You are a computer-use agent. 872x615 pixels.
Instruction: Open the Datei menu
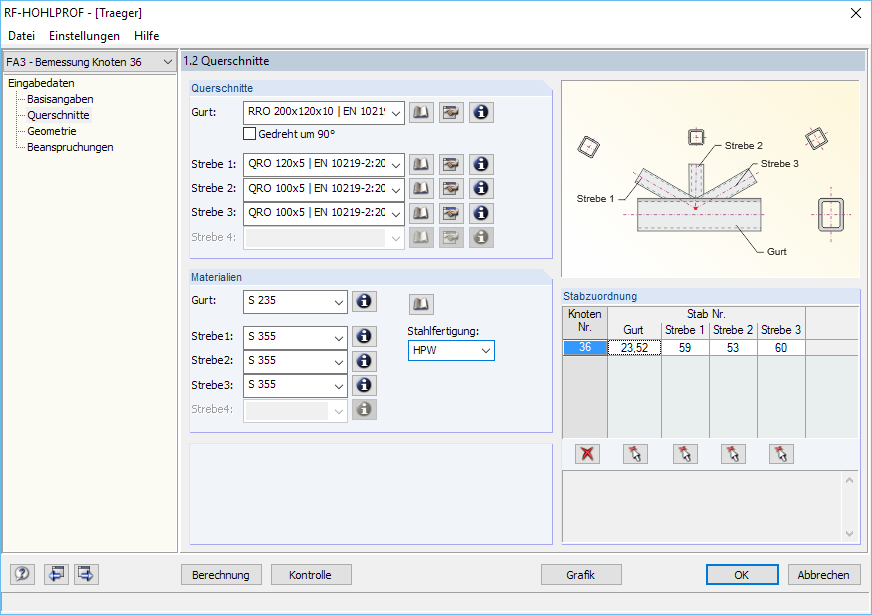21,36
